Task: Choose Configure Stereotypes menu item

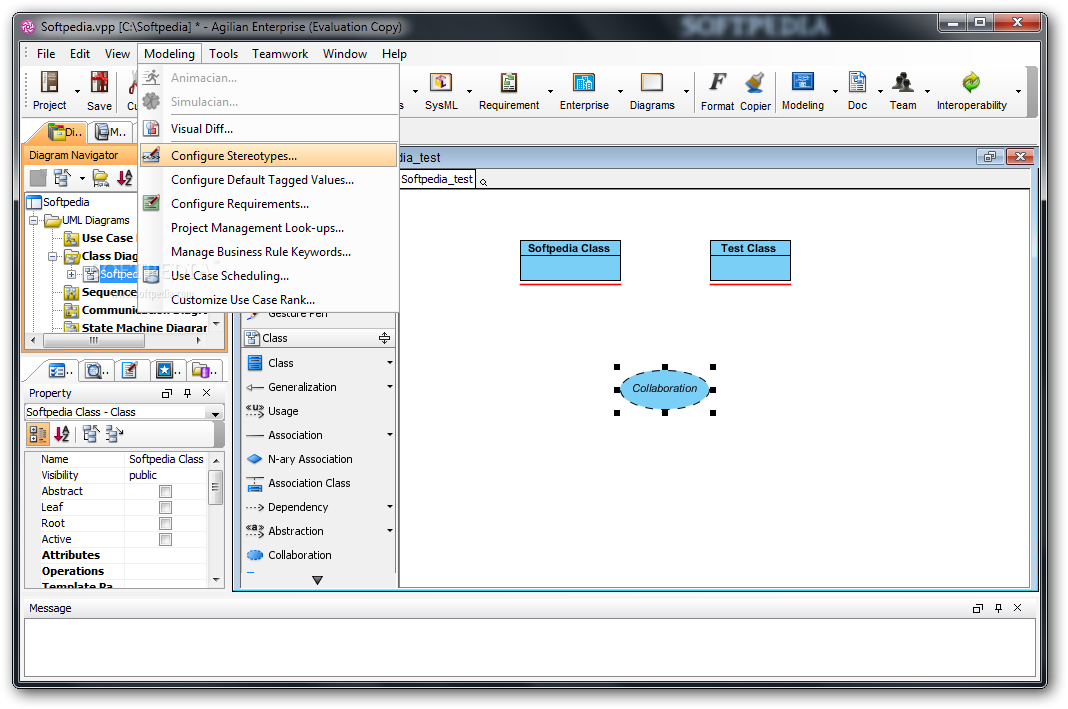Action: 268,156
